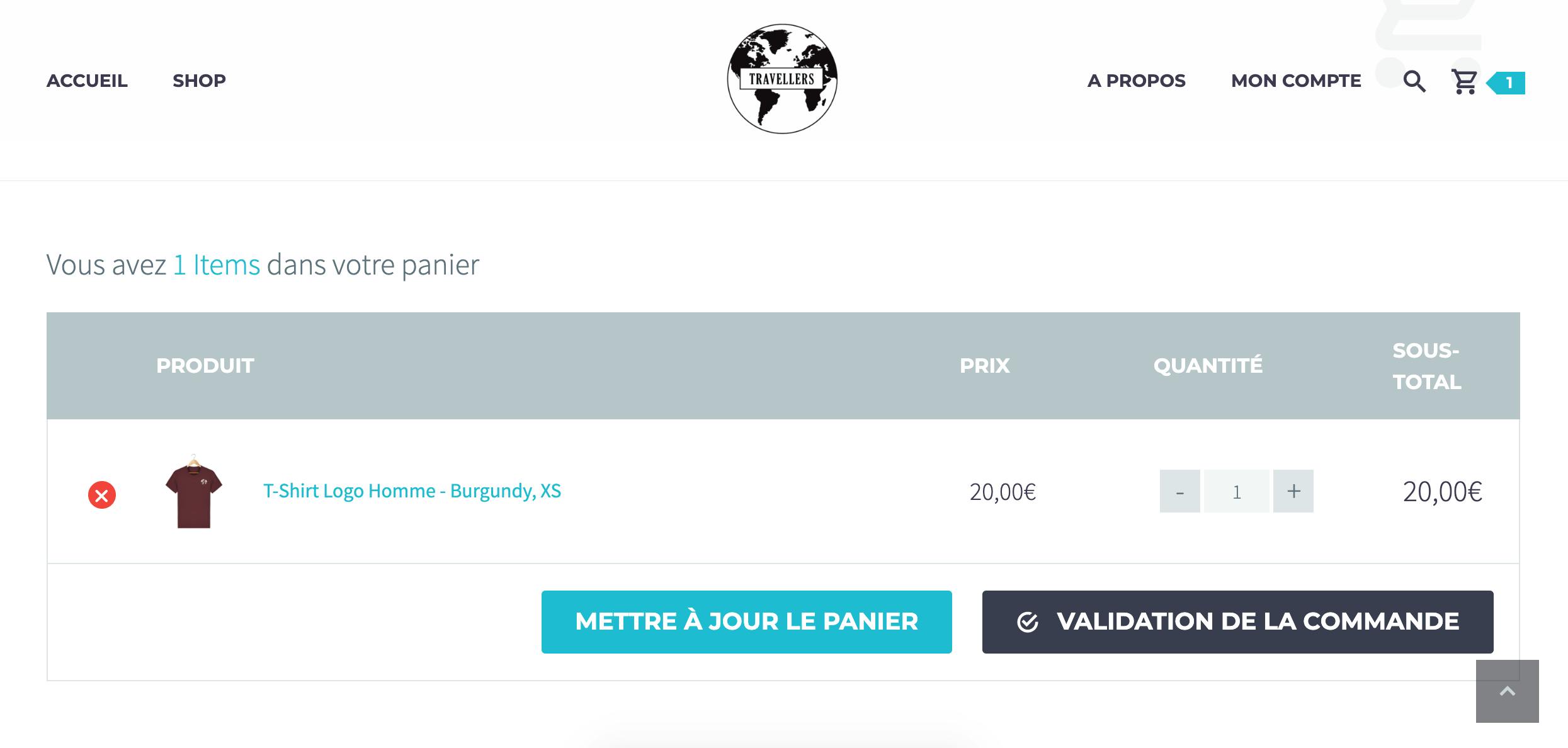Click the cart item count badge
The width and height of the screenshot is (1568, 748).
tap(1506, 83)
